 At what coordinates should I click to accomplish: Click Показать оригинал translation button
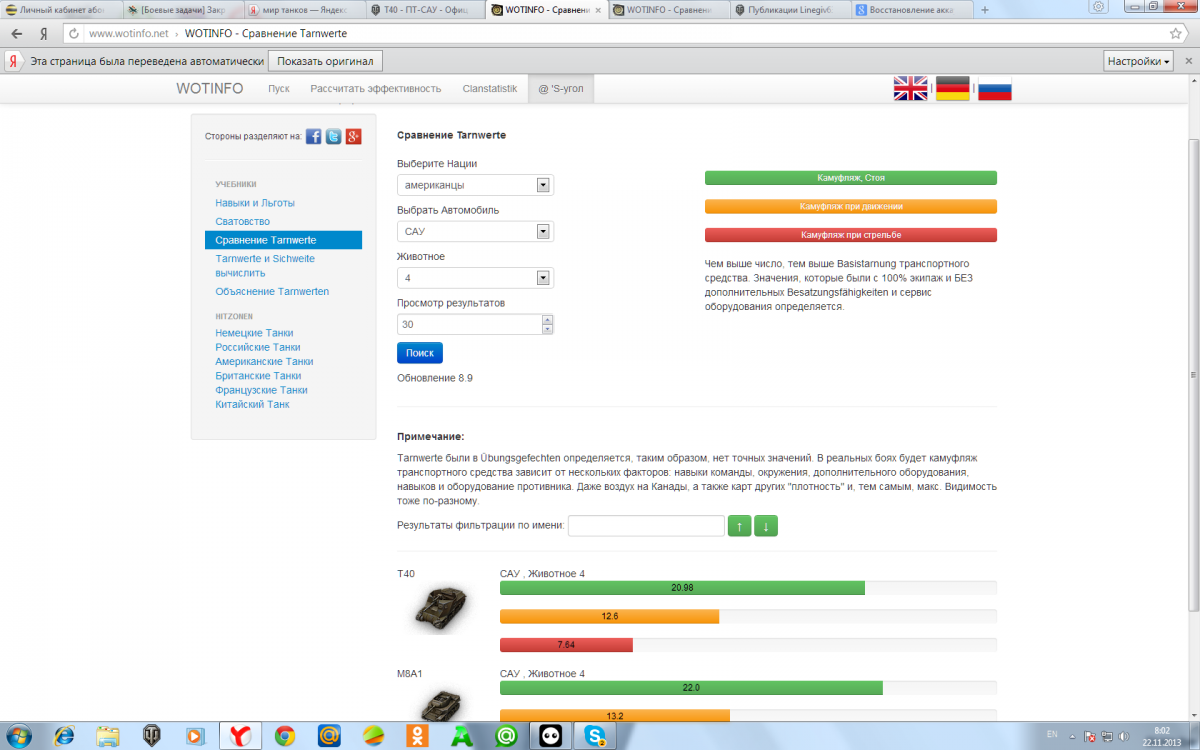[x=325, y=61]
